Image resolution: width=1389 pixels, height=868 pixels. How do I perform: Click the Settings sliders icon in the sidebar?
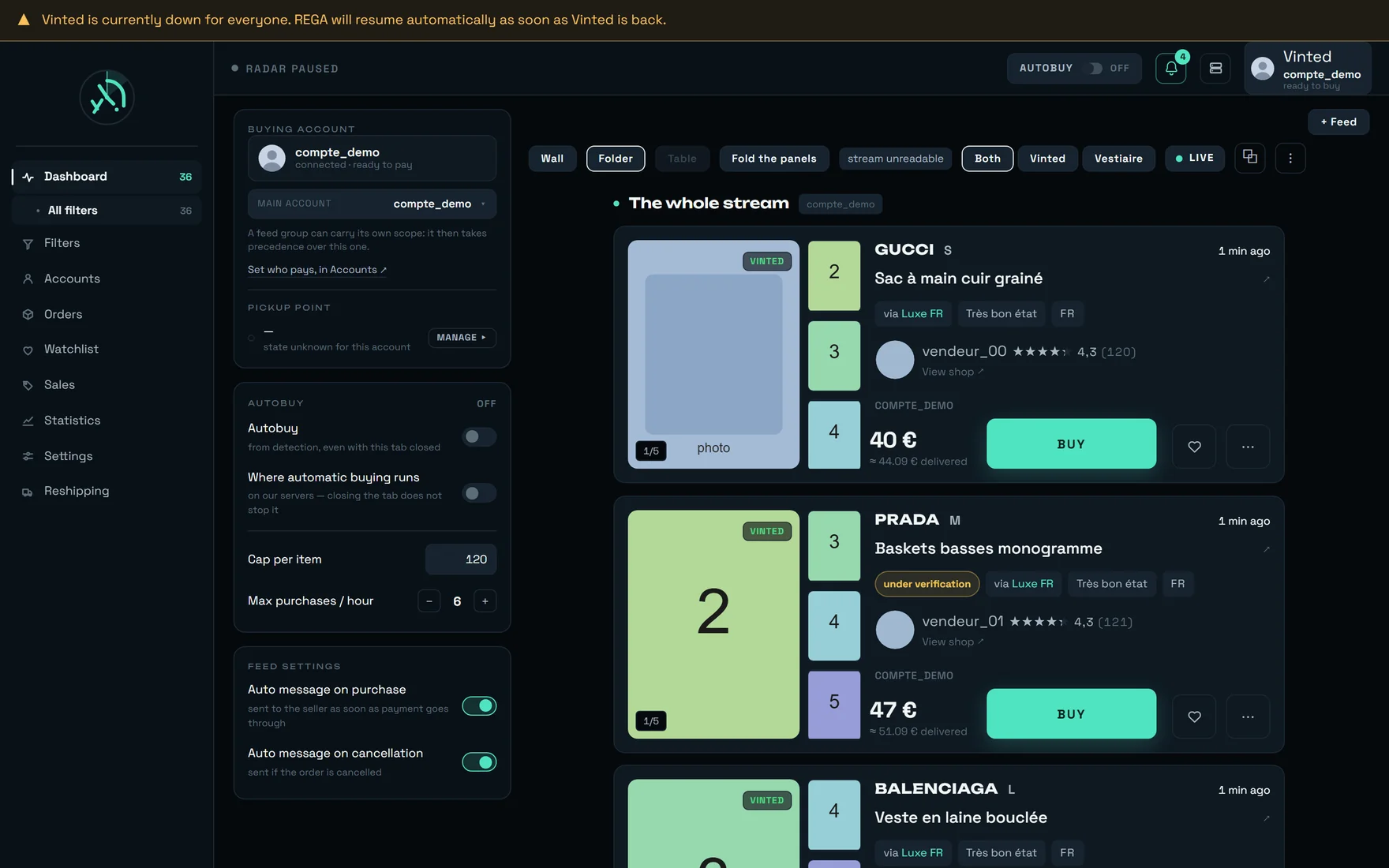(x=28, y=456)
